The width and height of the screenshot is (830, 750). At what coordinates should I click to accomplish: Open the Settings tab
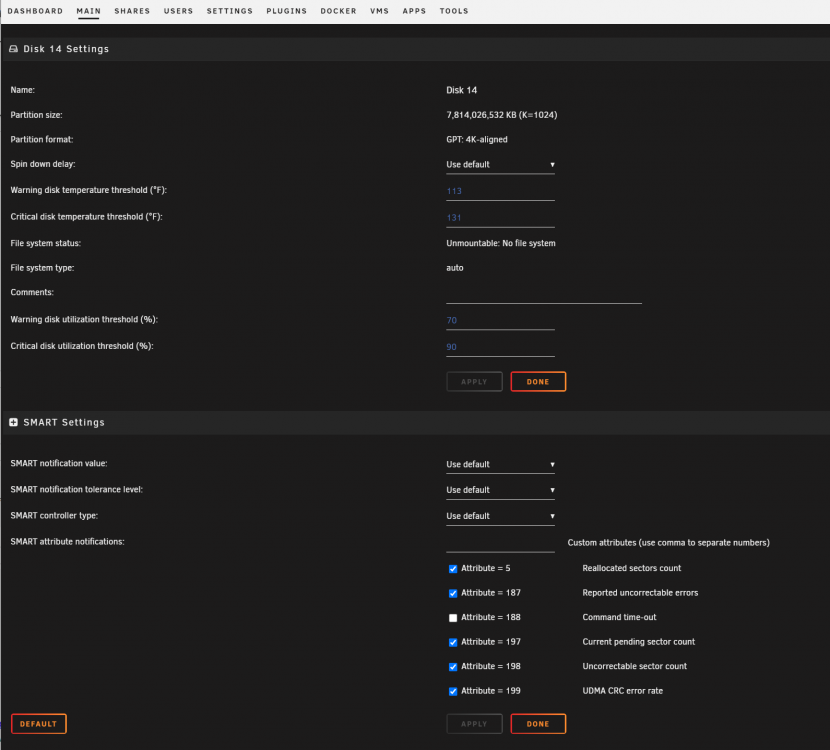(230, 11)
